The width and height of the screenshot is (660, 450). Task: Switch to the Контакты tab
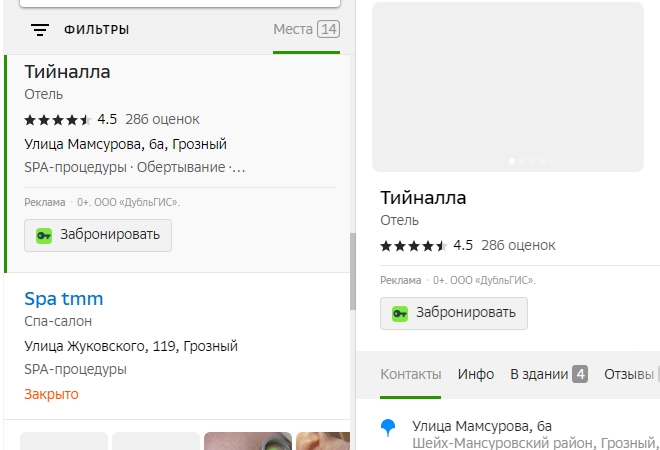pyautogui.click(x=410, y=374)
